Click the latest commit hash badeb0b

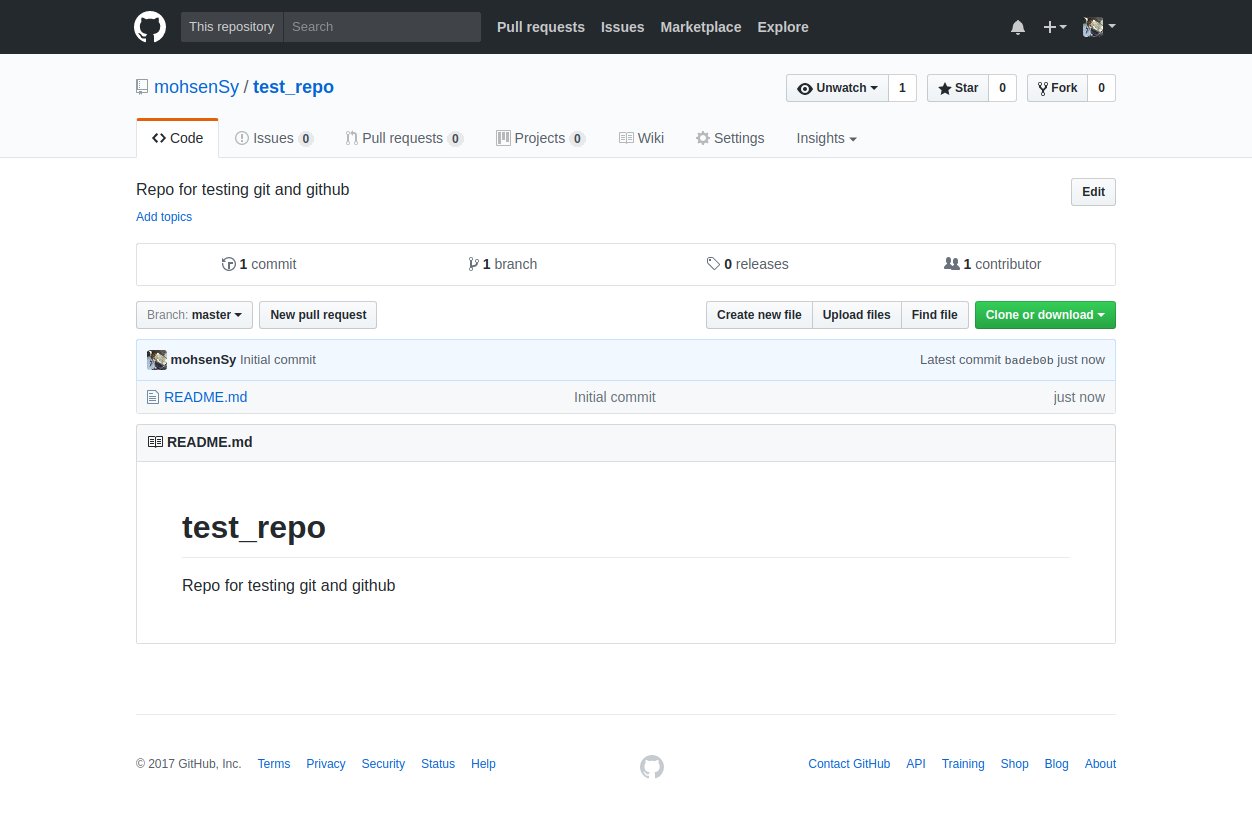[x=1029, y=360]
